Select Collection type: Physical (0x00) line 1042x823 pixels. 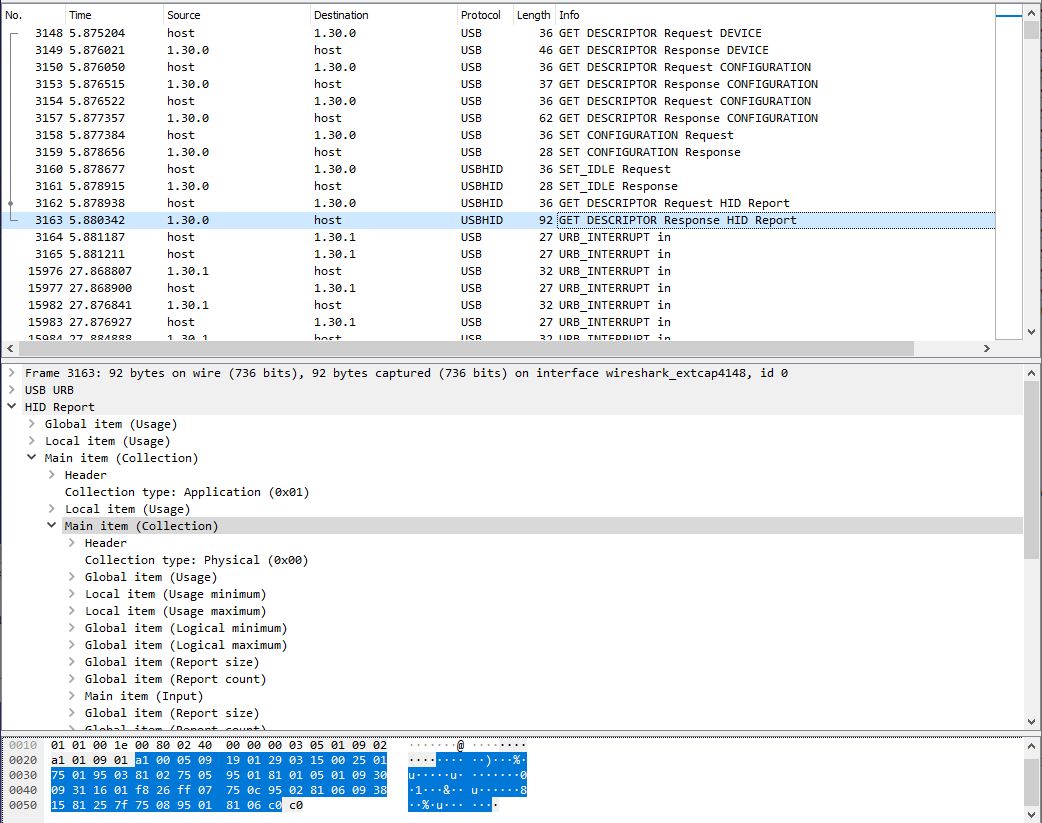(196, 560)
